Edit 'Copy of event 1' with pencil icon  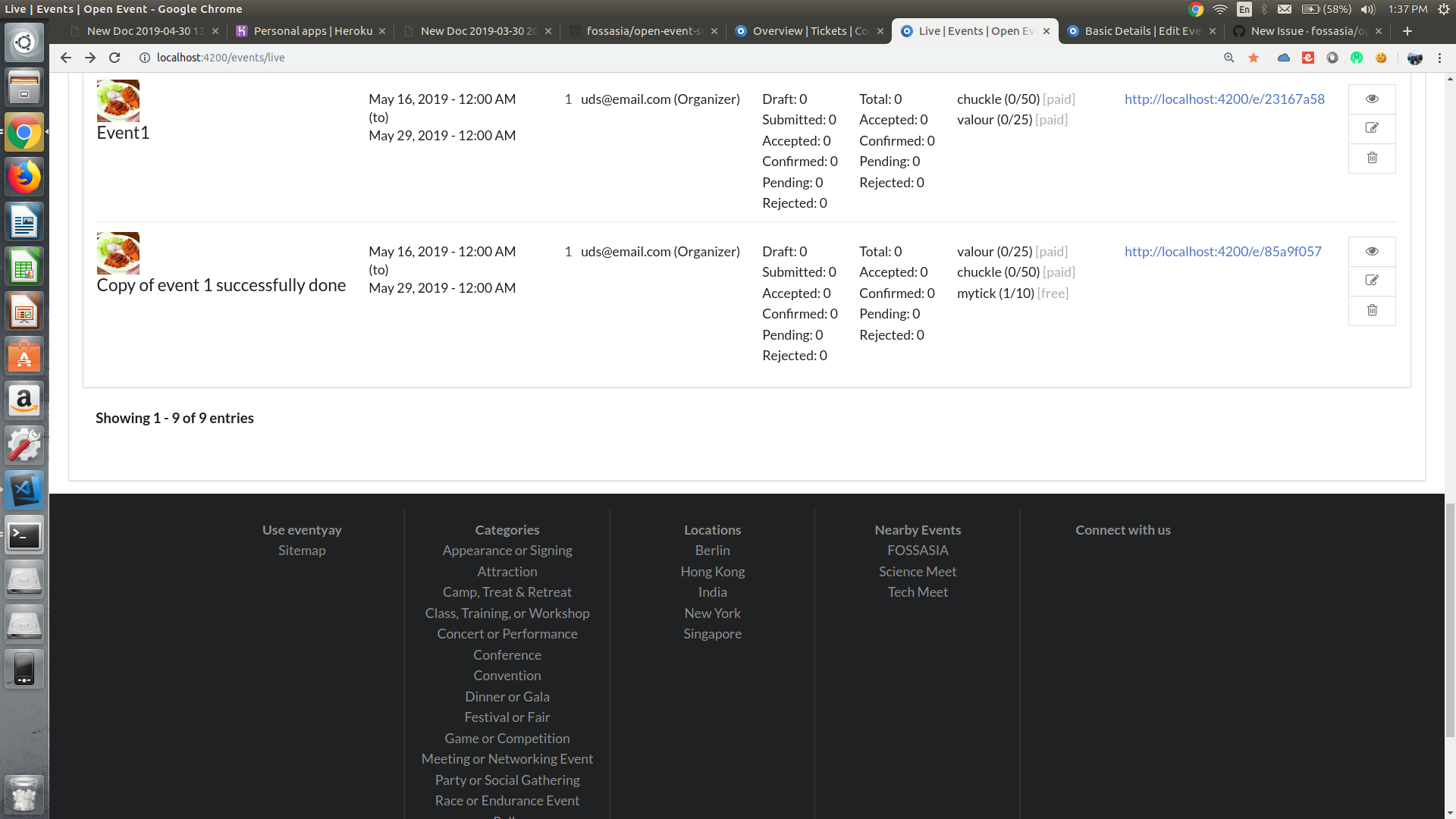(x=1372, y=281)
